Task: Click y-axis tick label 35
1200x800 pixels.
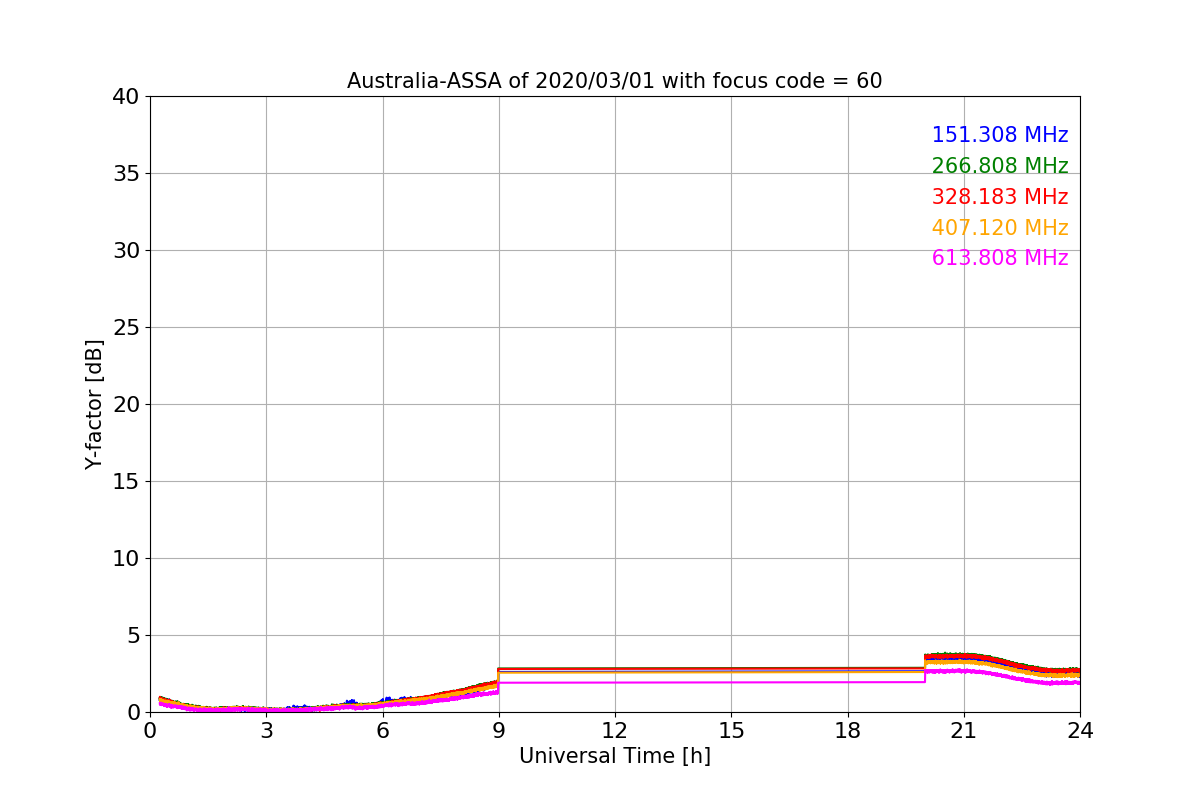Action: (125, 174)
